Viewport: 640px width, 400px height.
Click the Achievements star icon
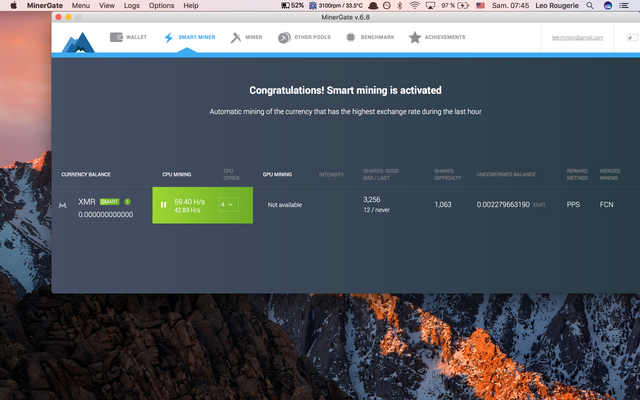[x=415, y=37]
